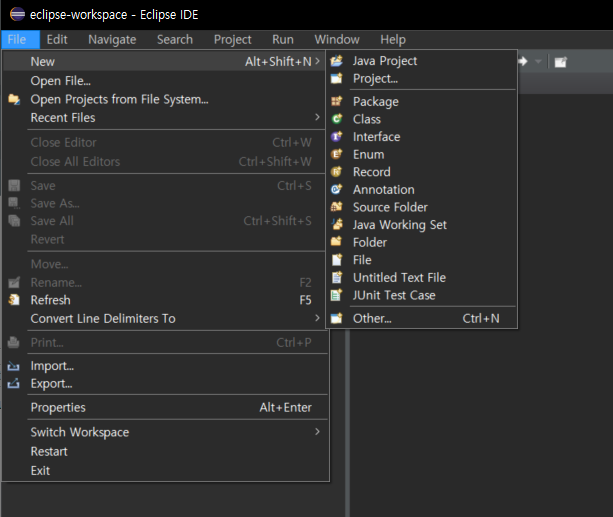Select Other... in the New submenu
Image resolution: width=613 pixels, height=517 pixels.
pos(421,318)
